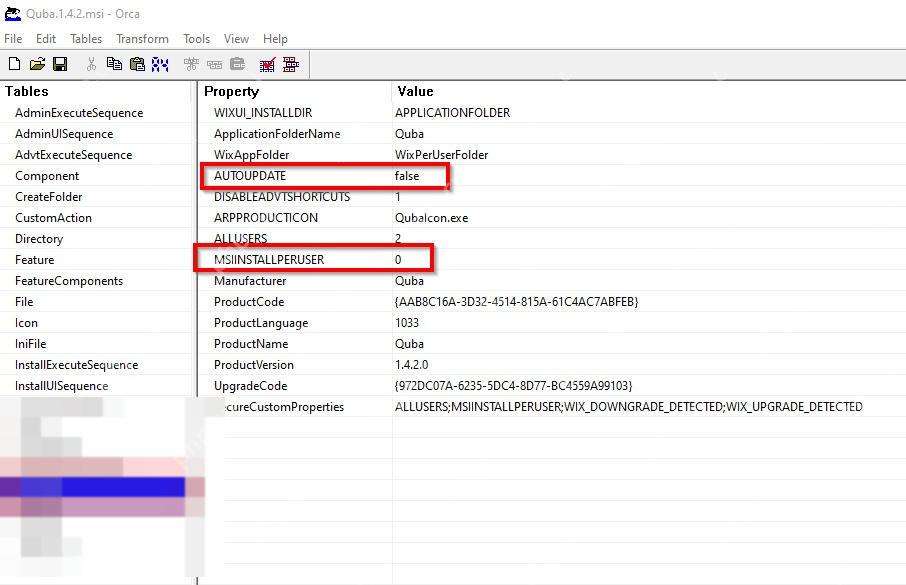Screen dimensions: 906x585
Task: Select the InstallExecuteSequence table
Action: tap(76, 365)
